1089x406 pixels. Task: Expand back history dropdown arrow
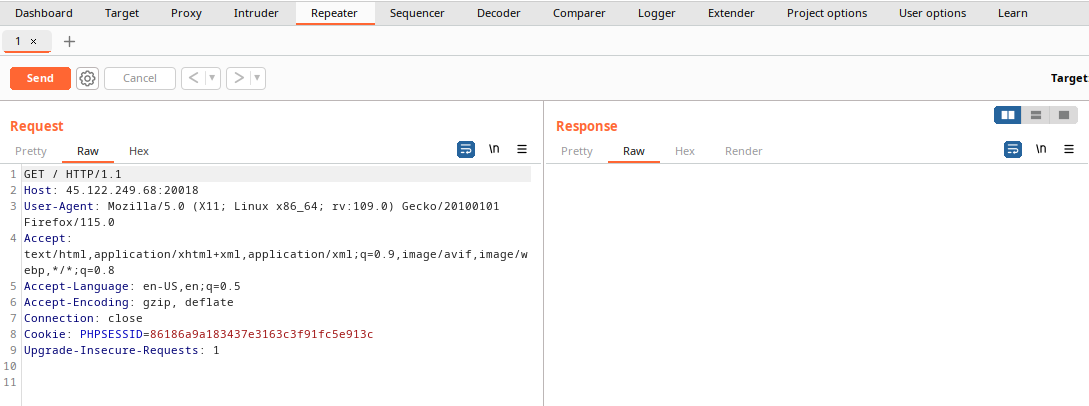tap(213, 78)
